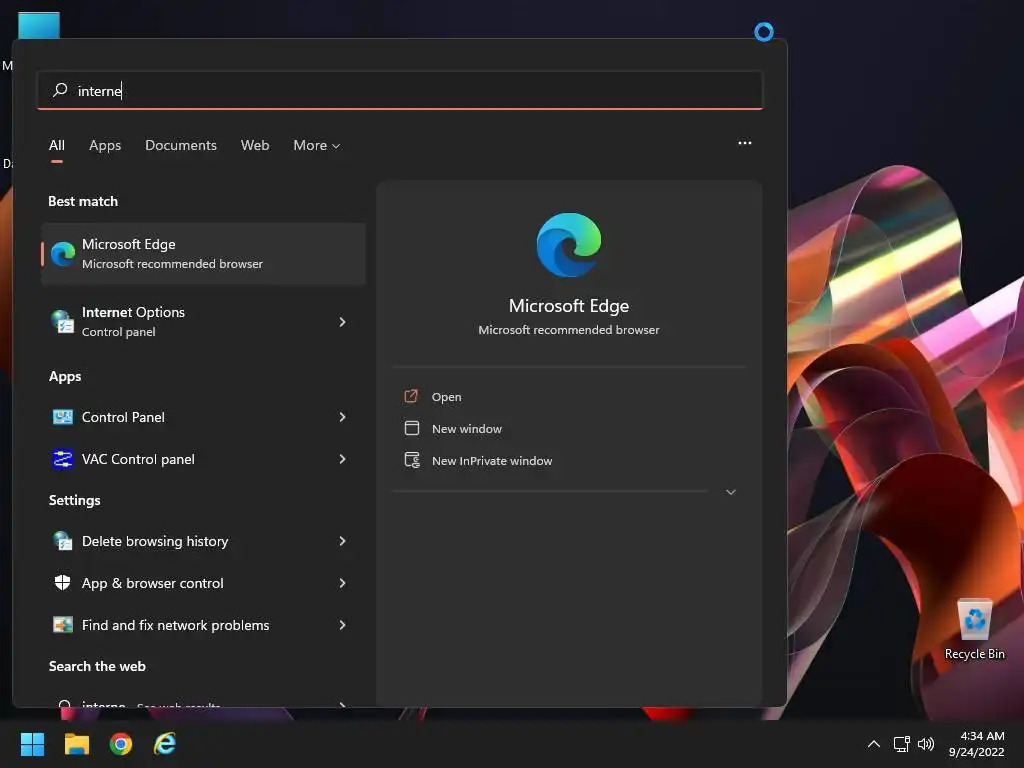Click the New InPrivate window icon
This screenshot has width=1024, height=768.
point(412,460)
